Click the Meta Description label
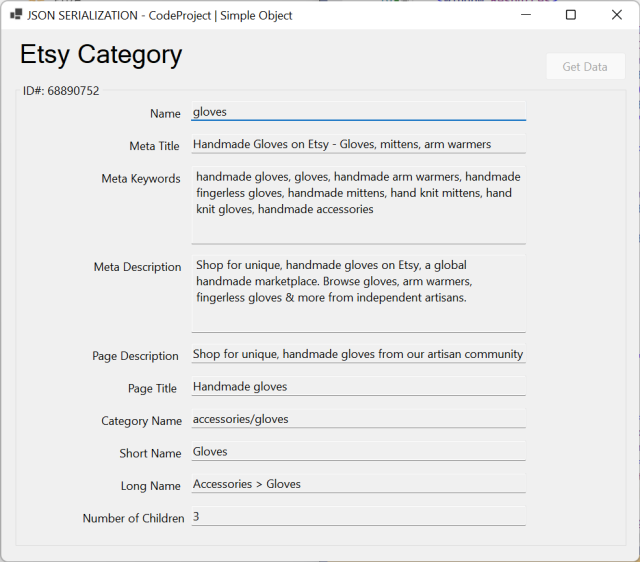The image size is (640, 562). pos(138,267)
